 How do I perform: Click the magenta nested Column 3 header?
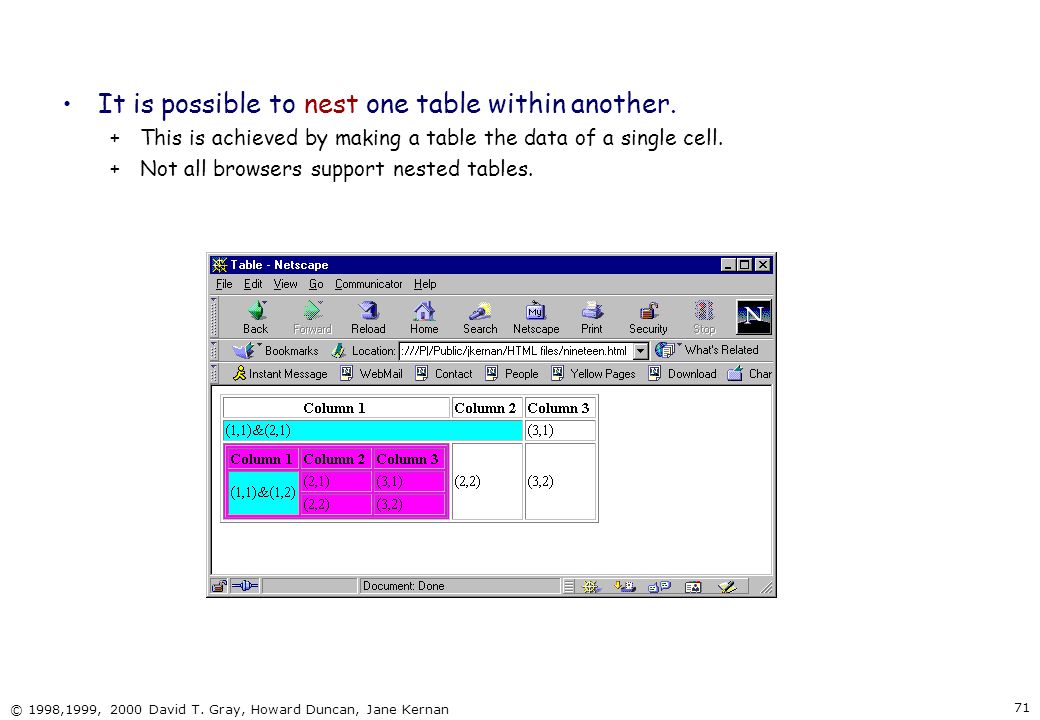(407, 459)
